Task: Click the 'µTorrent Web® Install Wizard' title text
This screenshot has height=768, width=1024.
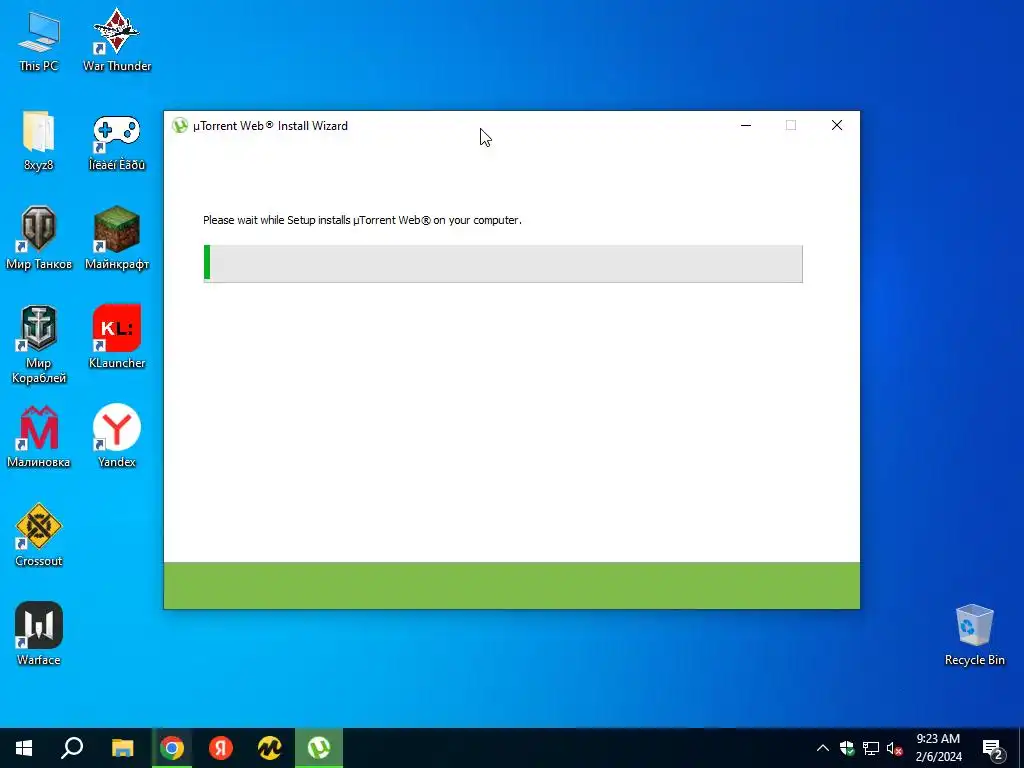Action: tap(270, 126)
